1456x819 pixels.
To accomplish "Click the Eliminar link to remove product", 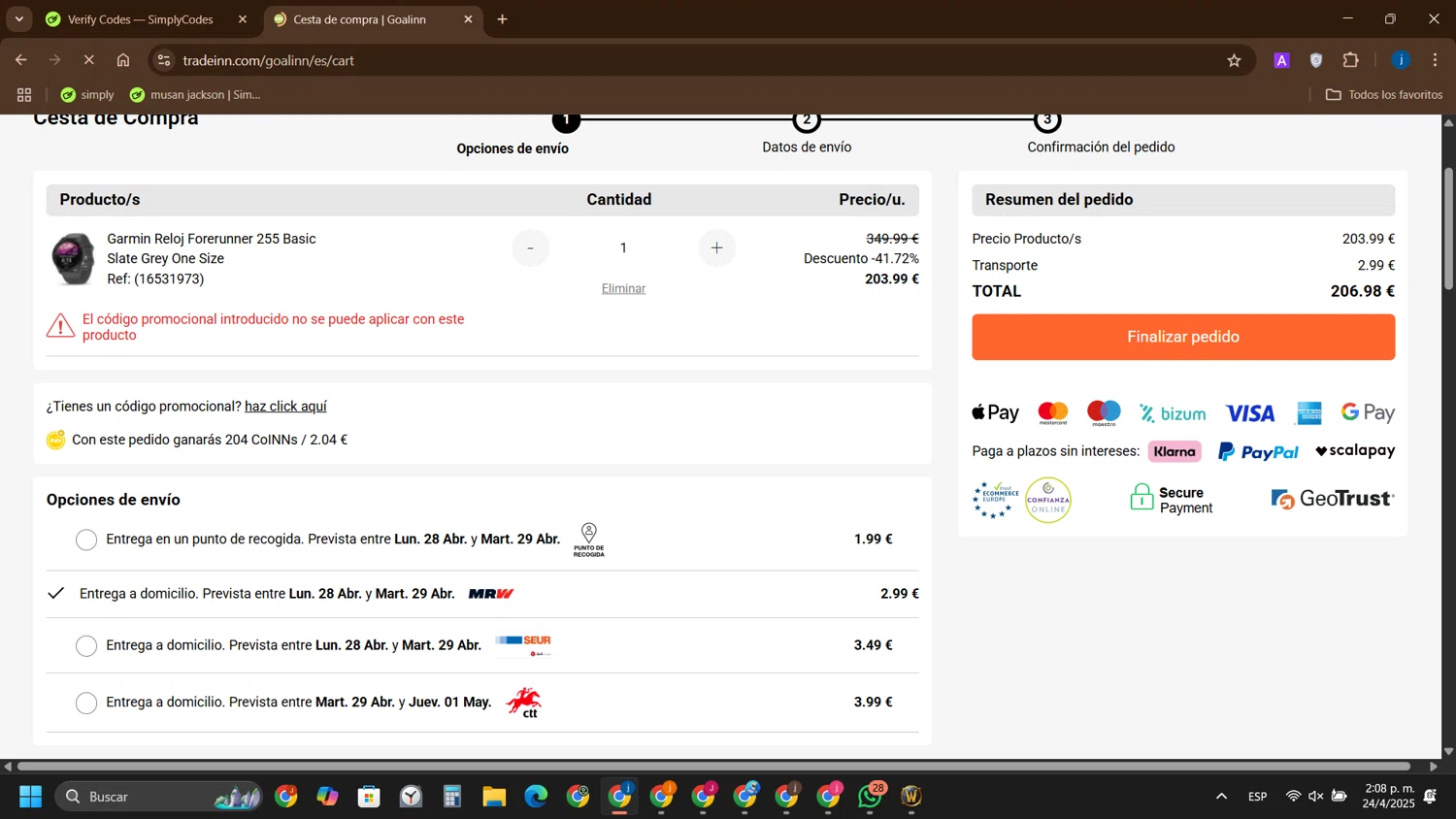I will point(623,288).
